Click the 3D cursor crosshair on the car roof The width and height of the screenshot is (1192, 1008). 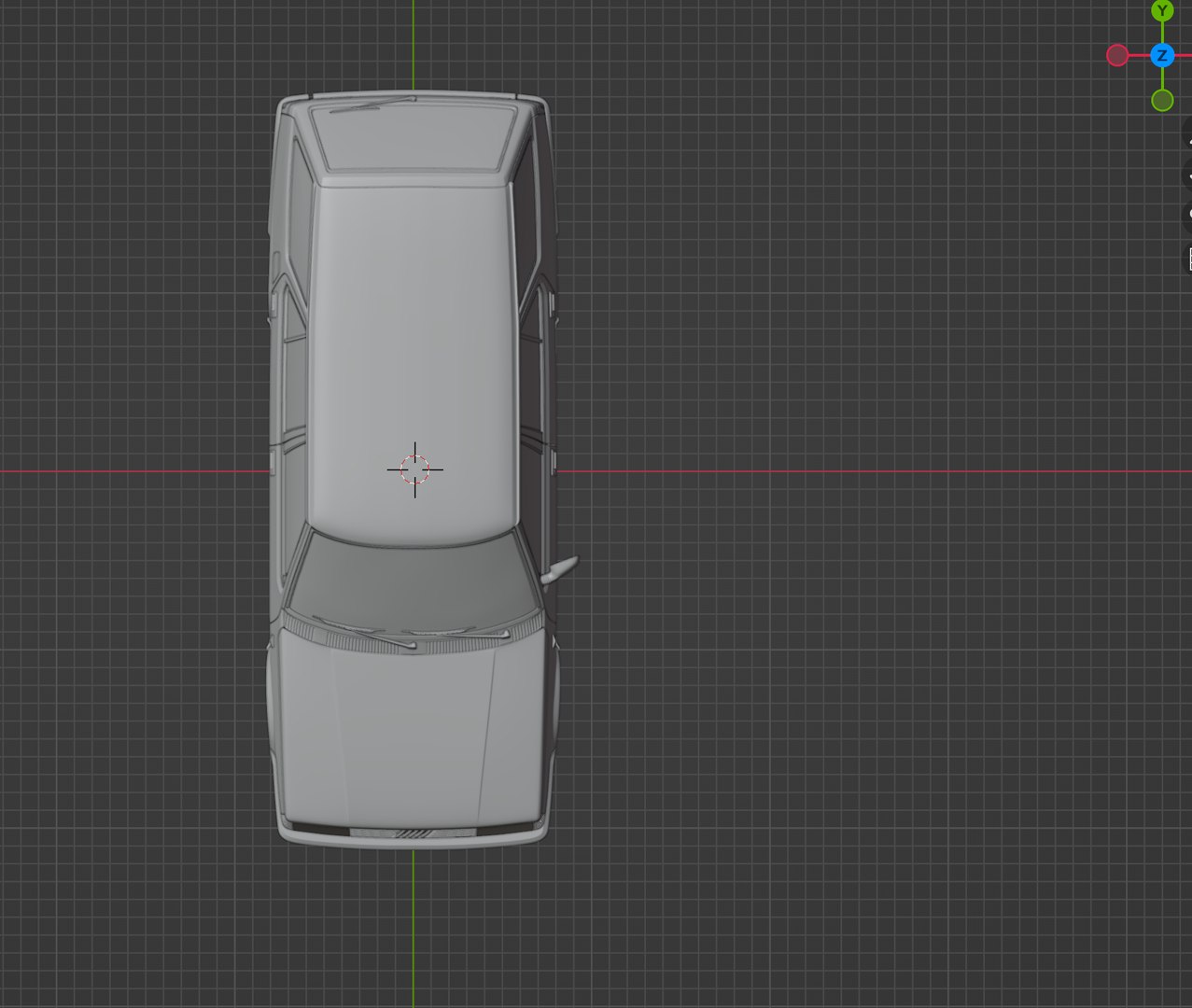[415, 469]
